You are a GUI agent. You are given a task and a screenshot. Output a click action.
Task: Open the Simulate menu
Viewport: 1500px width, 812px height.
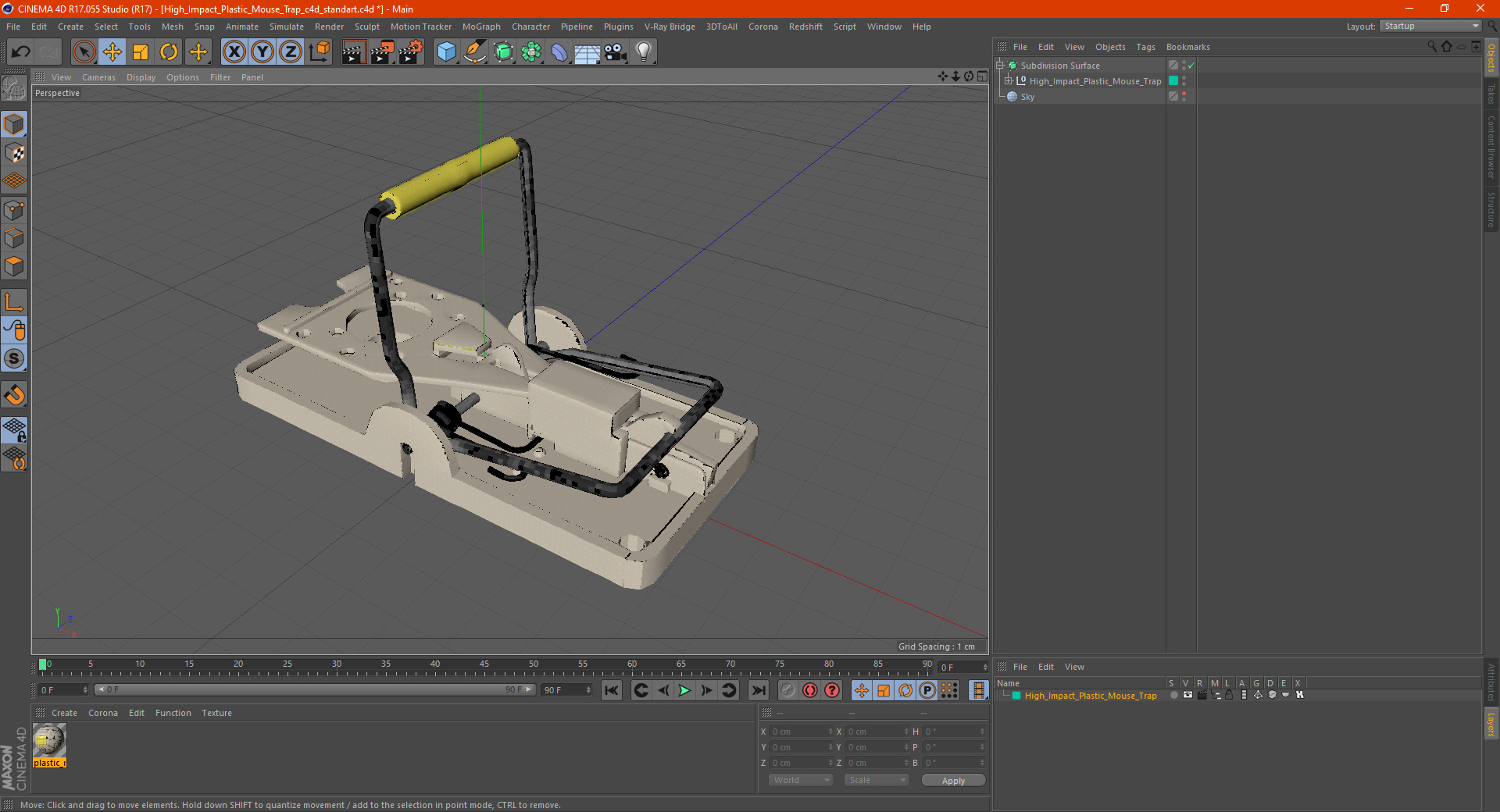[286, 27]
